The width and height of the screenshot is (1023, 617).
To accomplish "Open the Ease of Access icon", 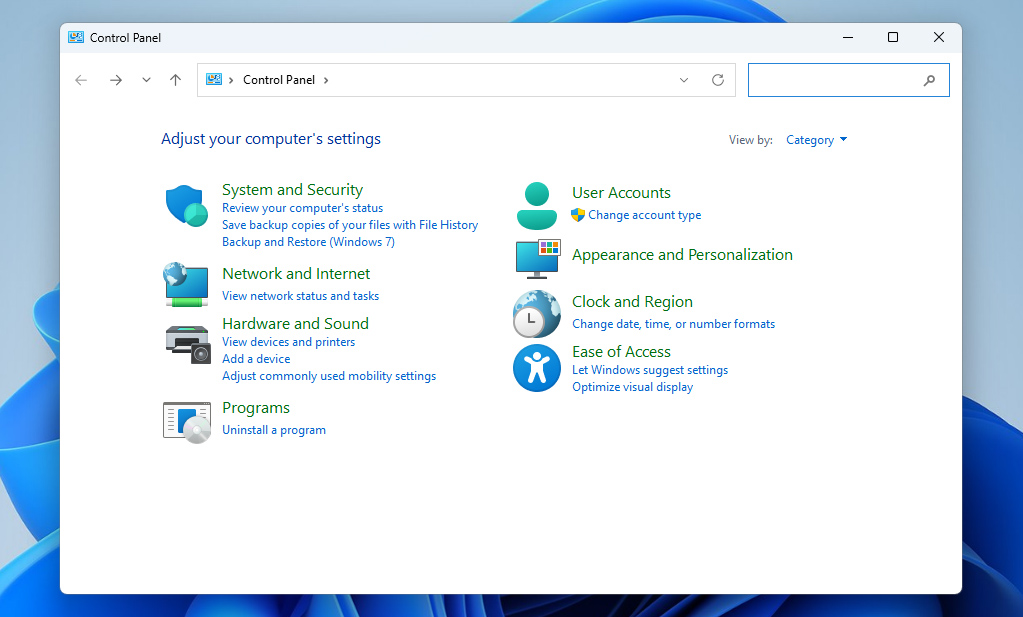I will 536,368.
